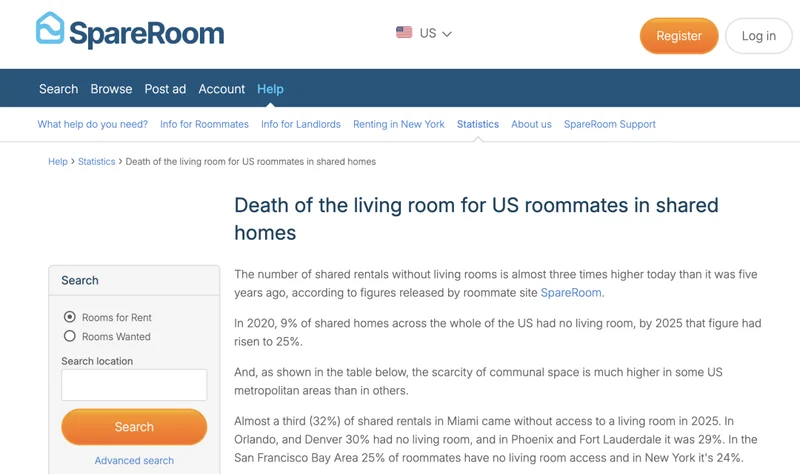This screenshot has width=800, height=474.
Task: Open the Account menu item
Action: [x=222, y=89]
